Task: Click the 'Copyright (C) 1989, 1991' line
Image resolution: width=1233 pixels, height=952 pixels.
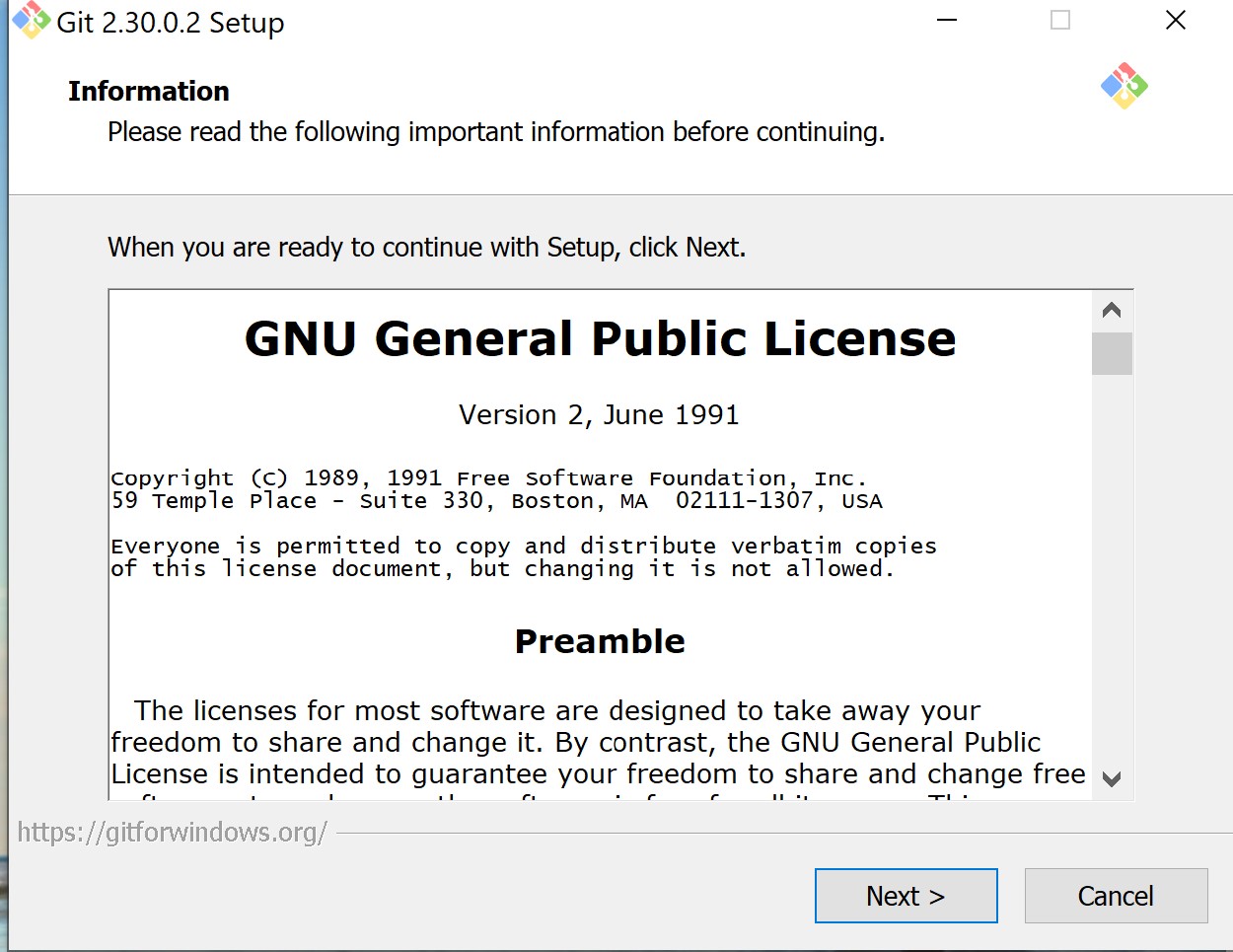Action: [488, 478]
